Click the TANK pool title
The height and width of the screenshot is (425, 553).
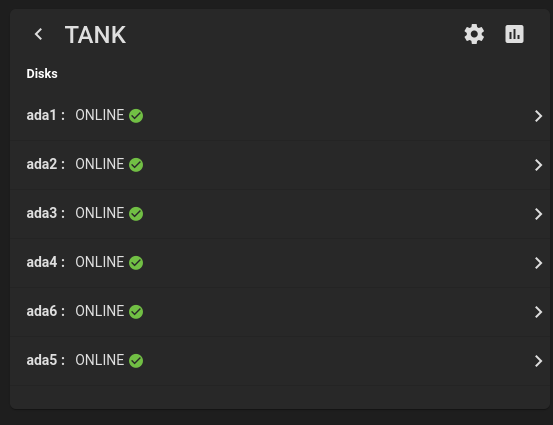pyautogui.click(x=95, y=35)
